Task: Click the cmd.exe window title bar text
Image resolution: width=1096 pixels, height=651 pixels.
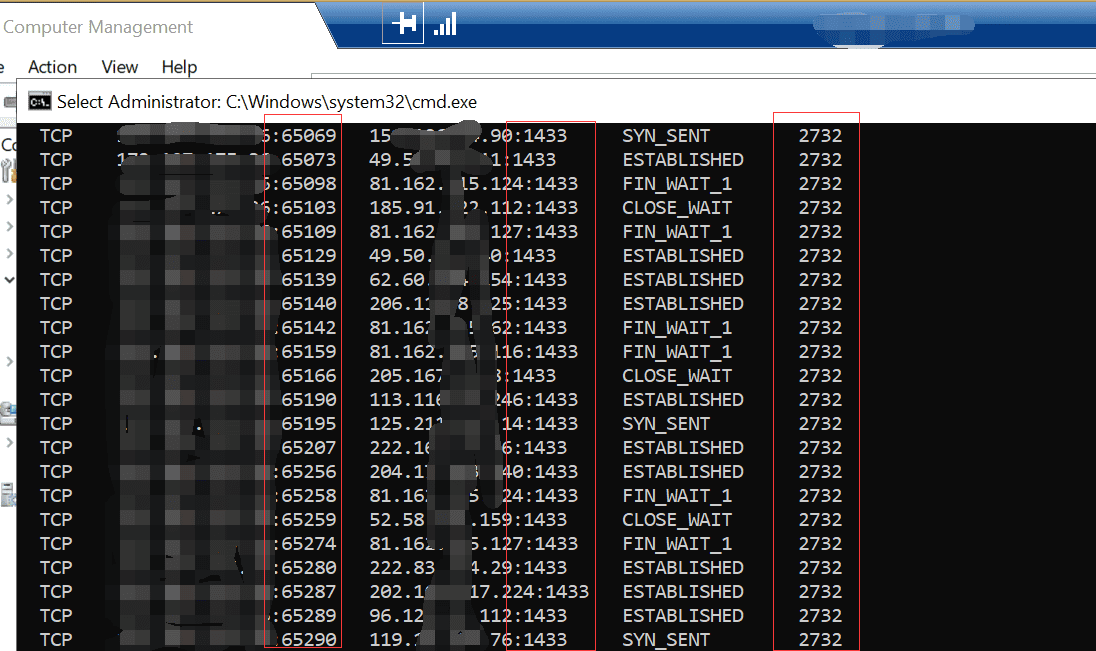Action: [267, 102]
